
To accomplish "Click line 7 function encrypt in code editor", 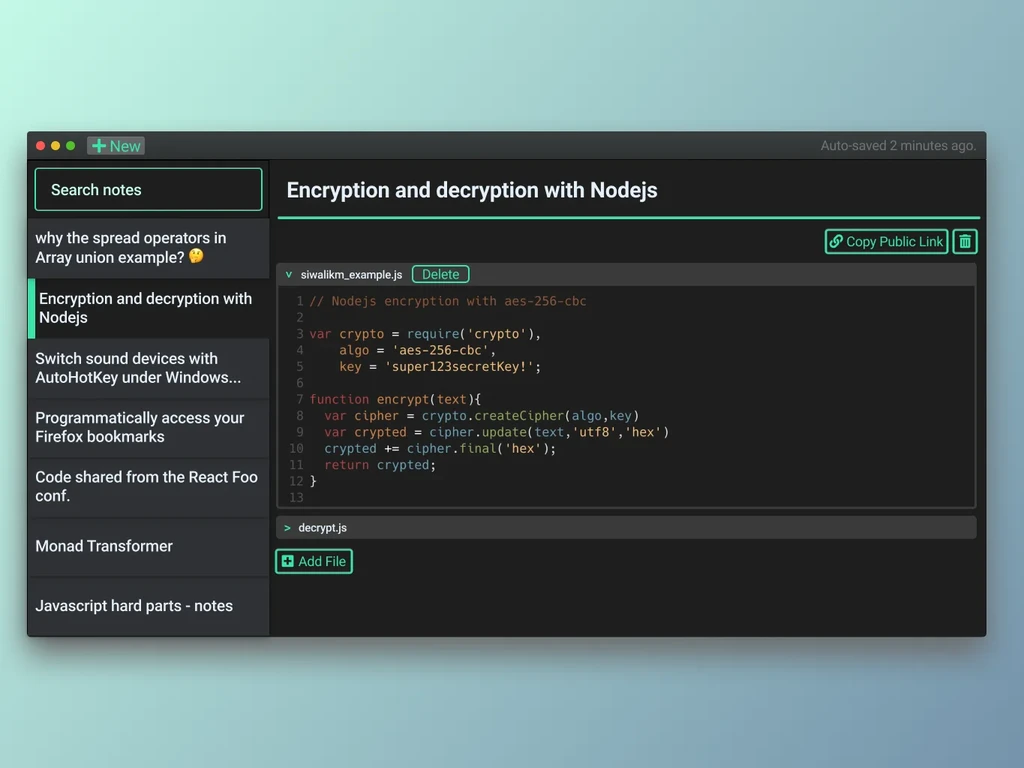I will 395,399.
